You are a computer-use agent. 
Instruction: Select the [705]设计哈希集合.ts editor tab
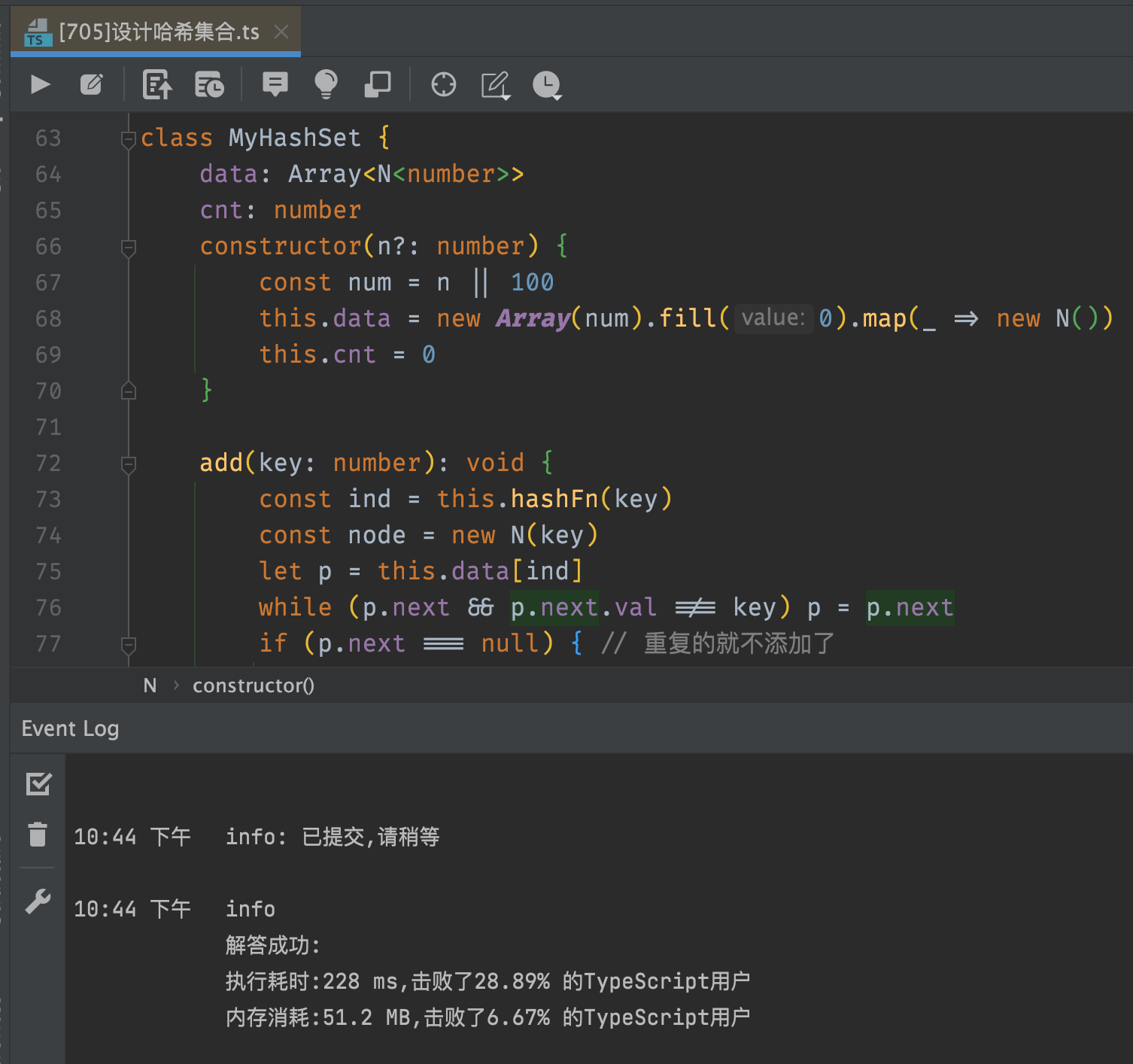coord(156,32)
